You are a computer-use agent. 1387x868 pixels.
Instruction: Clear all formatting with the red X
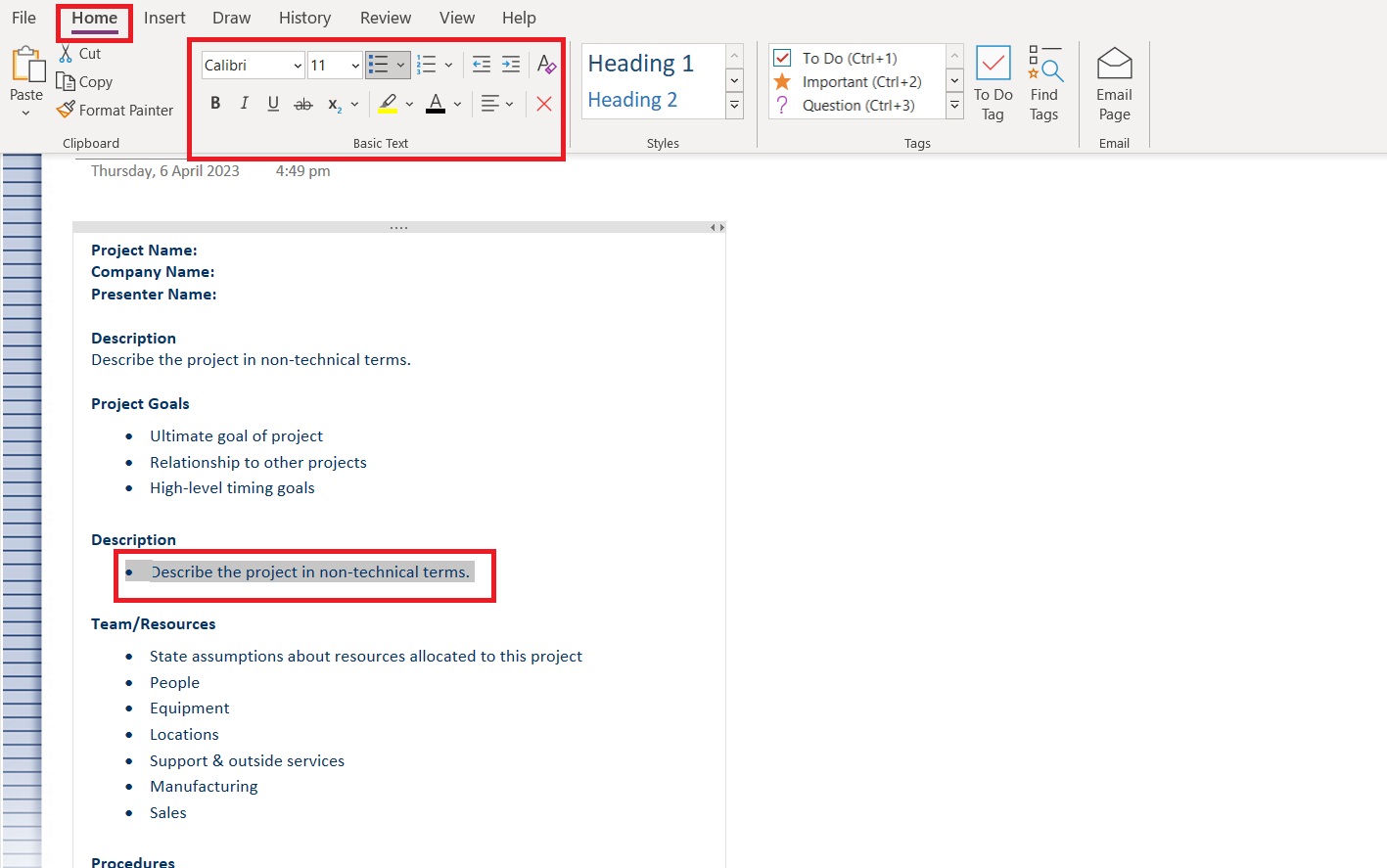point(543,103)
